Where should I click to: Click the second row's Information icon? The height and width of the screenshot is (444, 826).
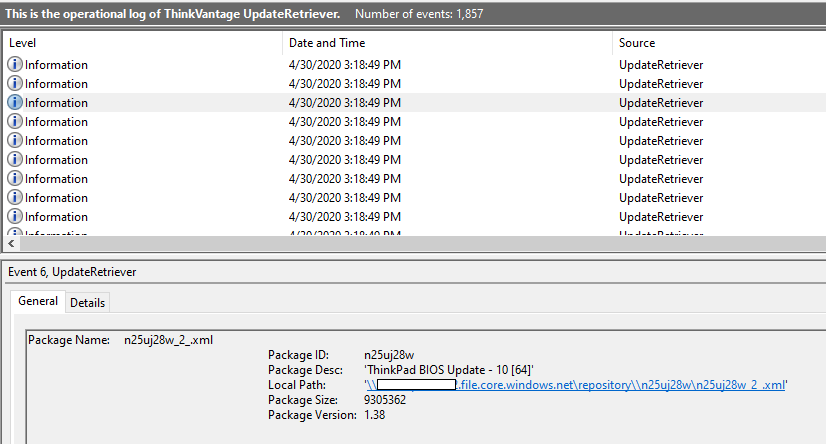(x=15, y=84)
